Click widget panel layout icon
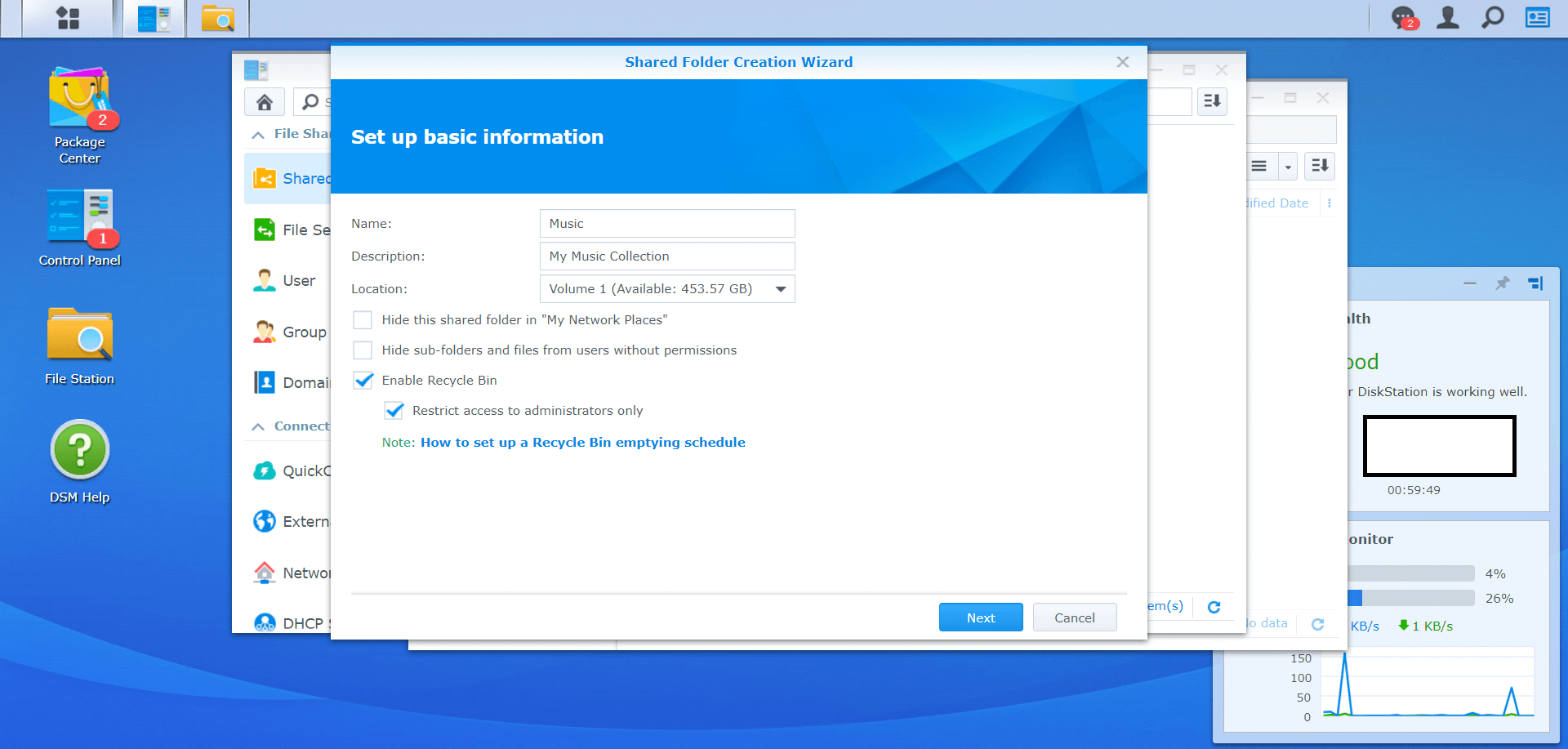 pyautogui.click(x=1535, y=283)
